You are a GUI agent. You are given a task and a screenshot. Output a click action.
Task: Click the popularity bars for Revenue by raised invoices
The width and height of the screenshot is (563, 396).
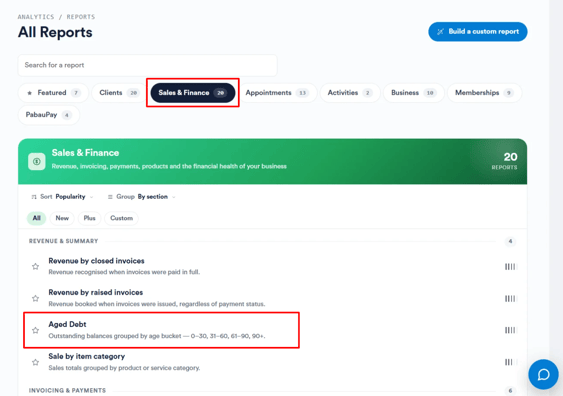click(510, 298)
